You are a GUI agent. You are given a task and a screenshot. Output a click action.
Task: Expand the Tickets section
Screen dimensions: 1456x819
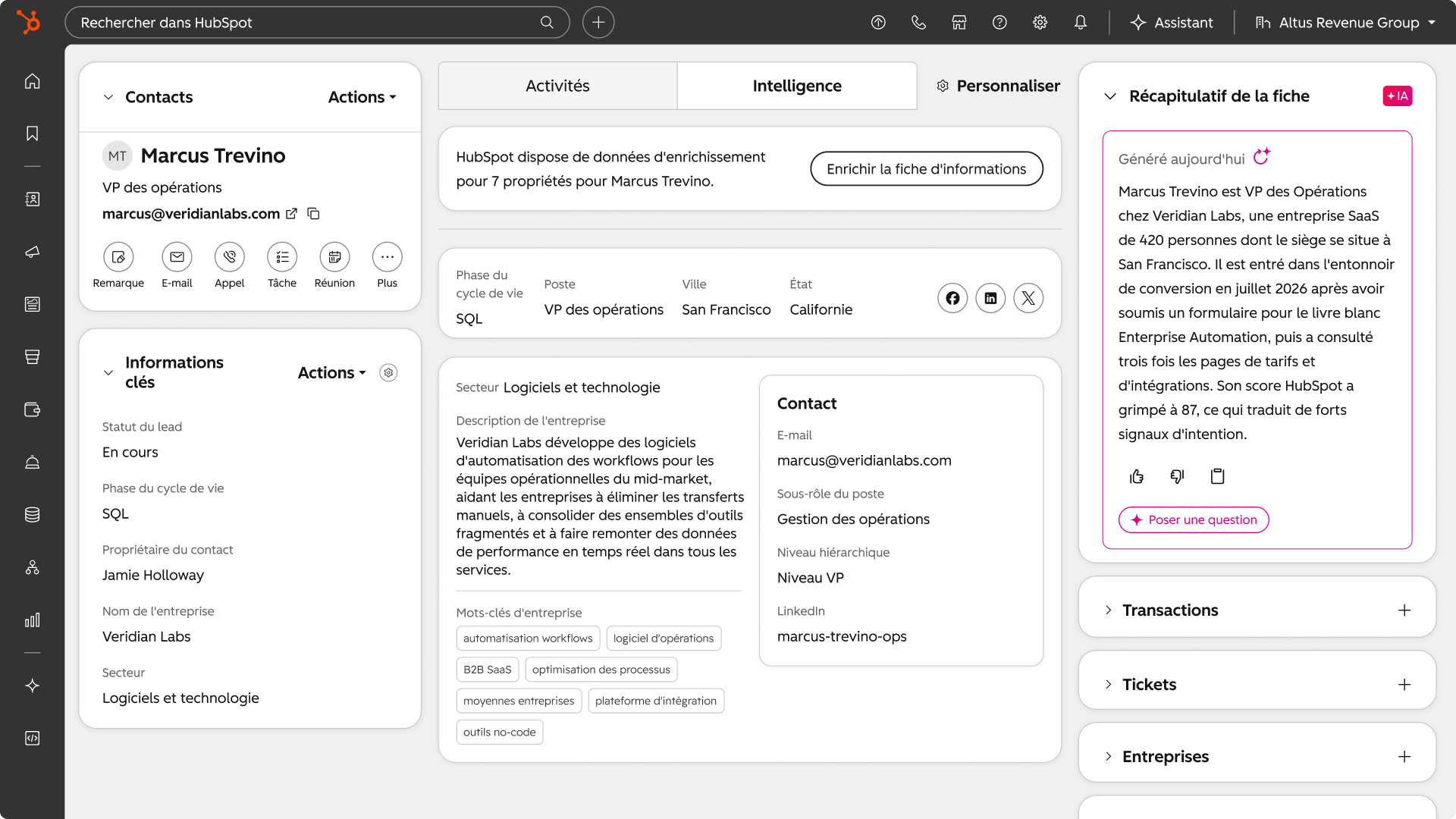tap(1108, 684)
